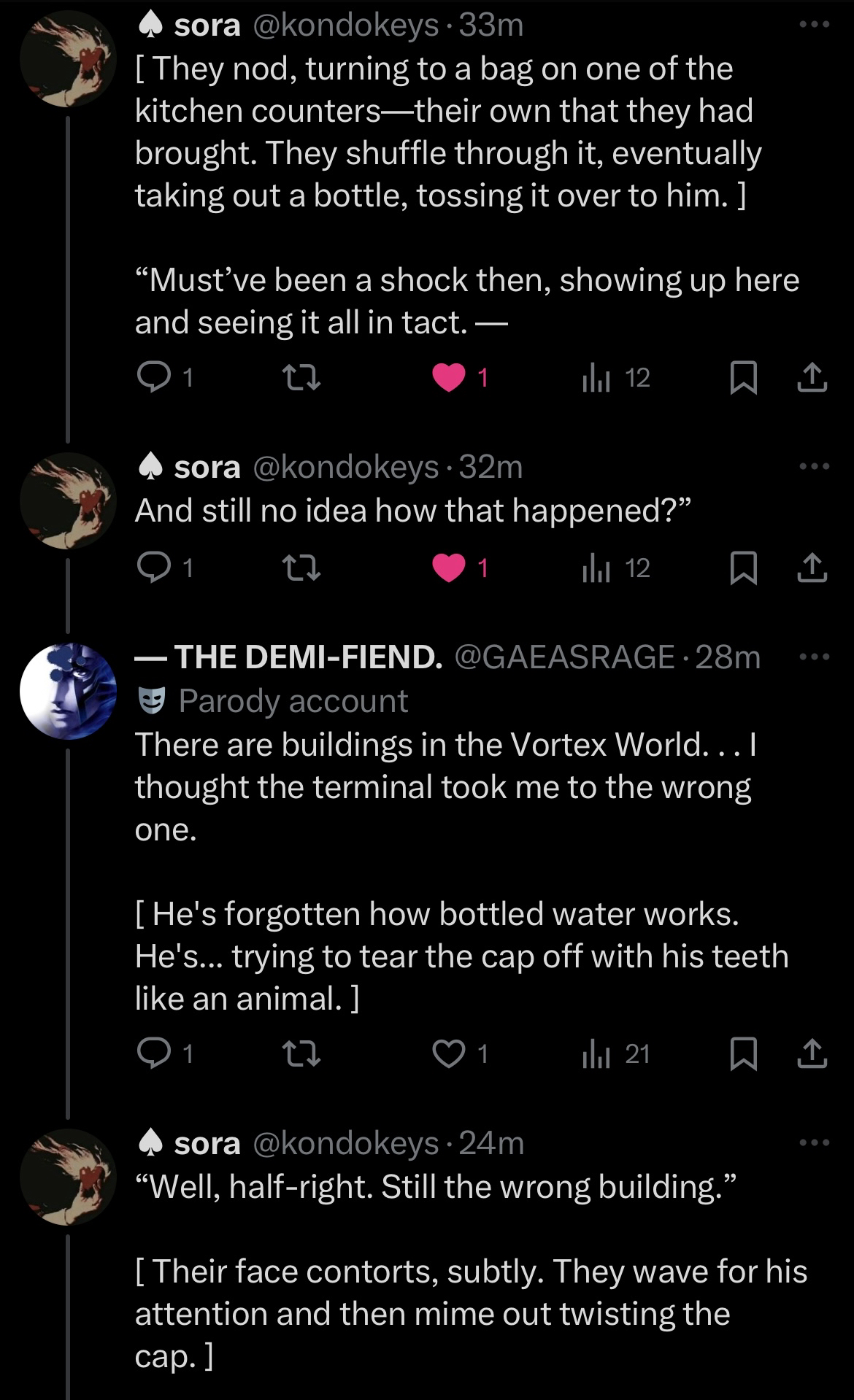
Task: Open more options on THE DEMI-FIEND's tweet
Action: pyautogui.click(x=814, y=657)
